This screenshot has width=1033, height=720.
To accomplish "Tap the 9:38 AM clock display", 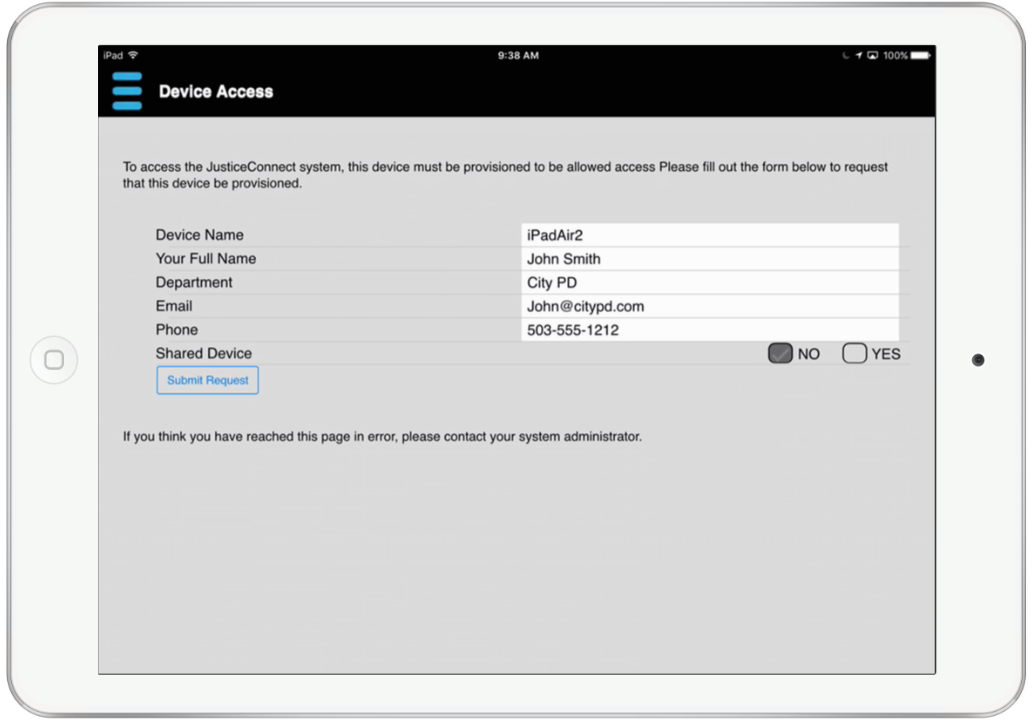I will click(x=518, y=55).
